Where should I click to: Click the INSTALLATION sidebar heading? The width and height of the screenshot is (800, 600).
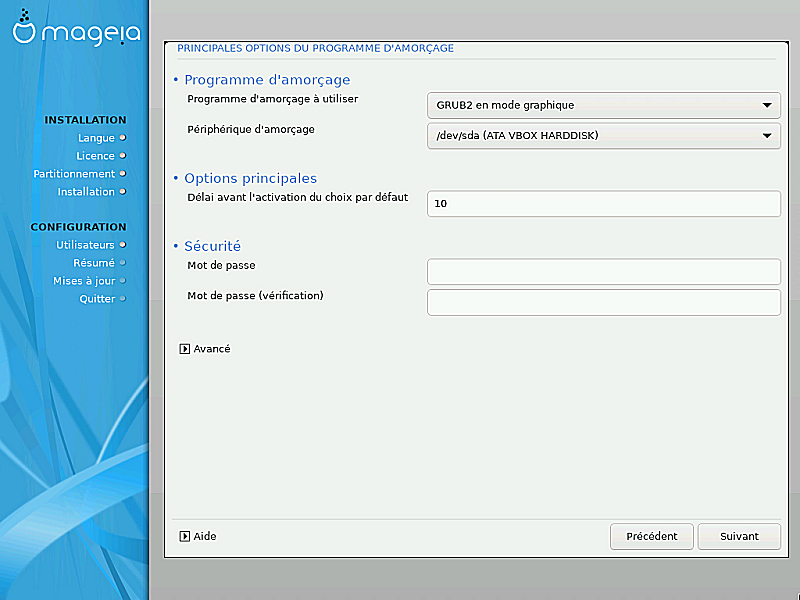[x=85, y=120]
